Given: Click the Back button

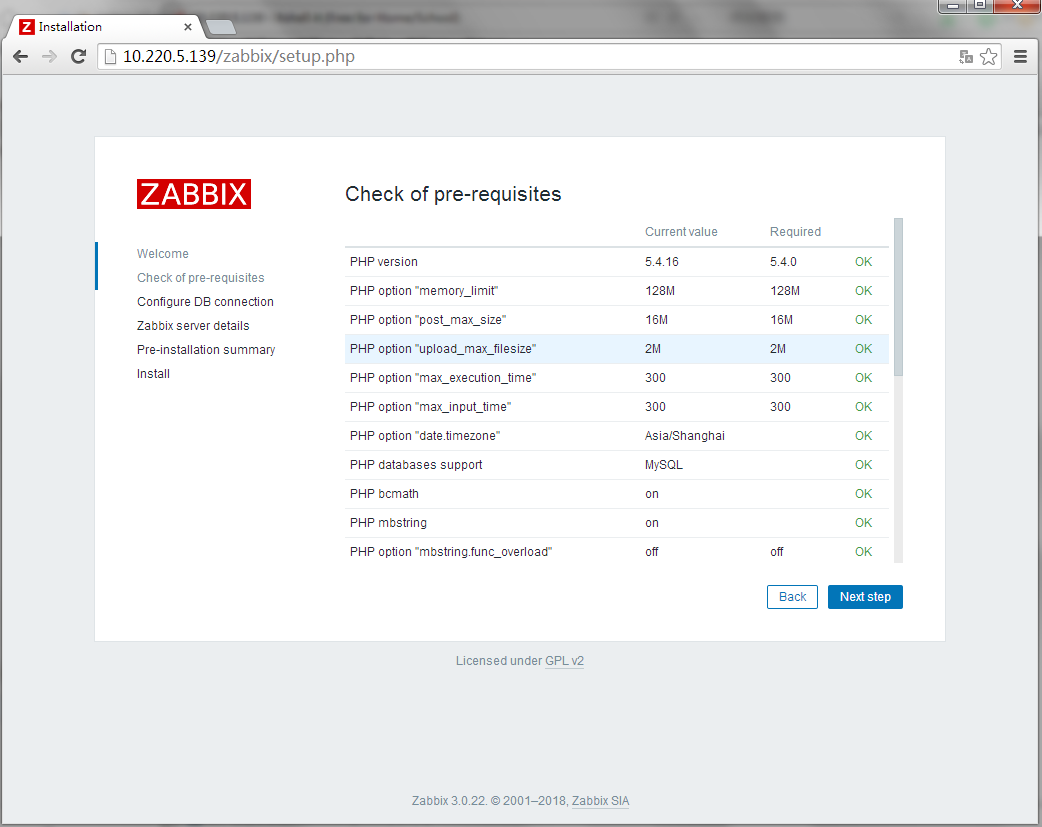Looking at the screenshot, I should point(792,597).
